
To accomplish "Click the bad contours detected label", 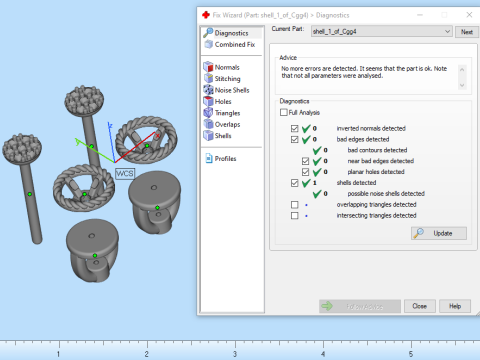I will pos(377,150).
